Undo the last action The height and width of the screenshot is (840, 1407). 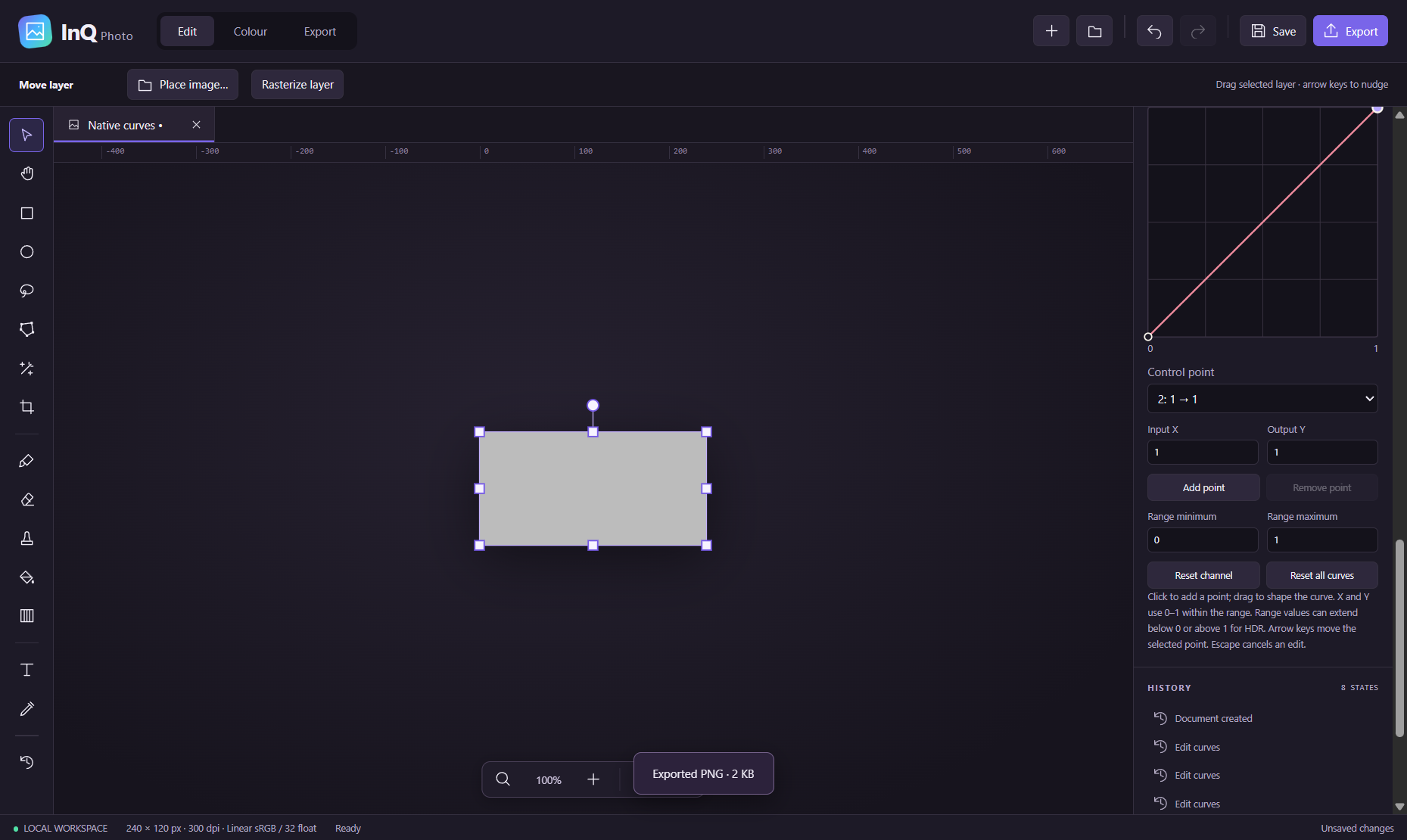[x=1154, y=31]
